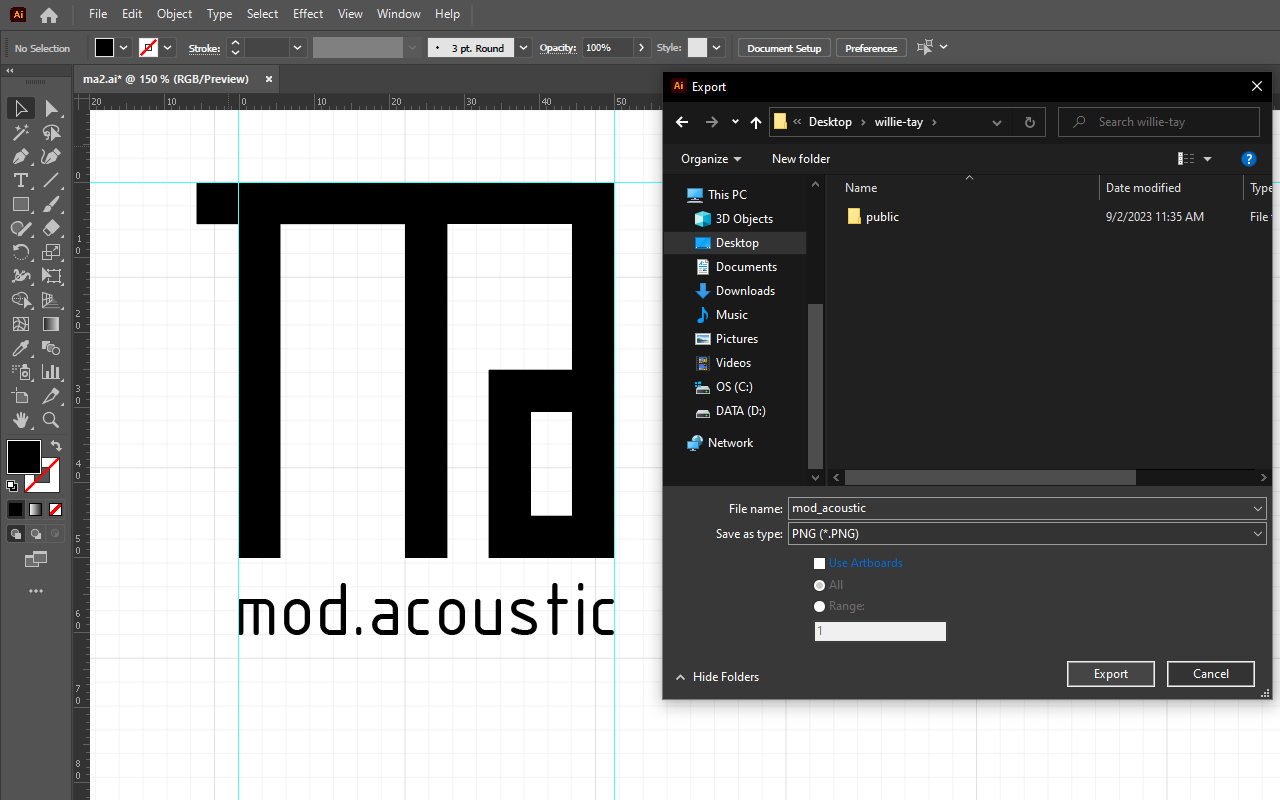Open the Type menu

[x=219, y=14]
